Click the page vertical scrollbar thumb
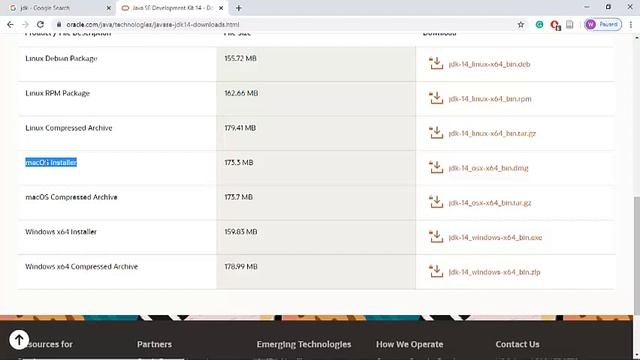This screenshot has width=640, height=360. [x=636, y=256]
